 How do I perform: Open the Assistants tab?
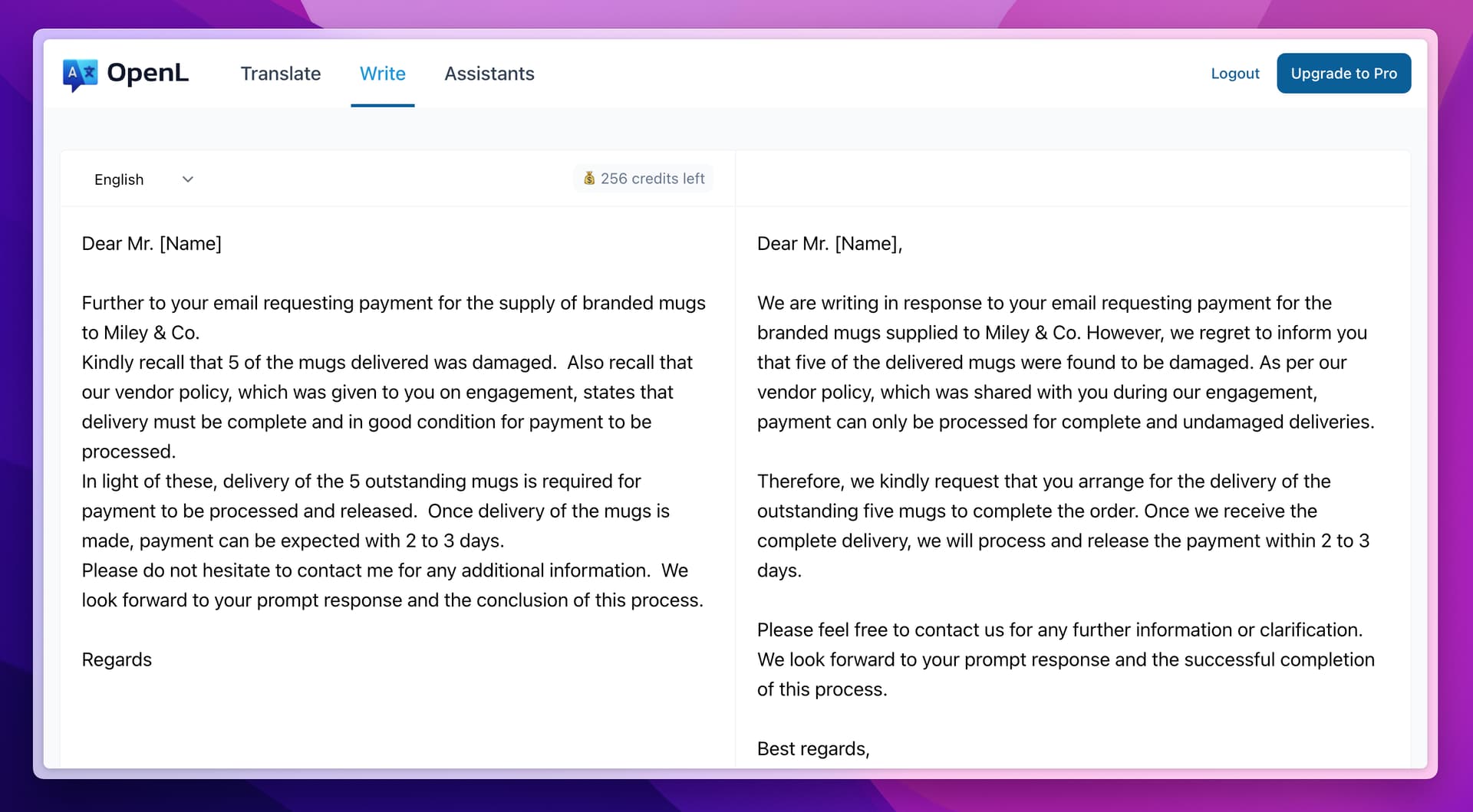coord(489,74)
